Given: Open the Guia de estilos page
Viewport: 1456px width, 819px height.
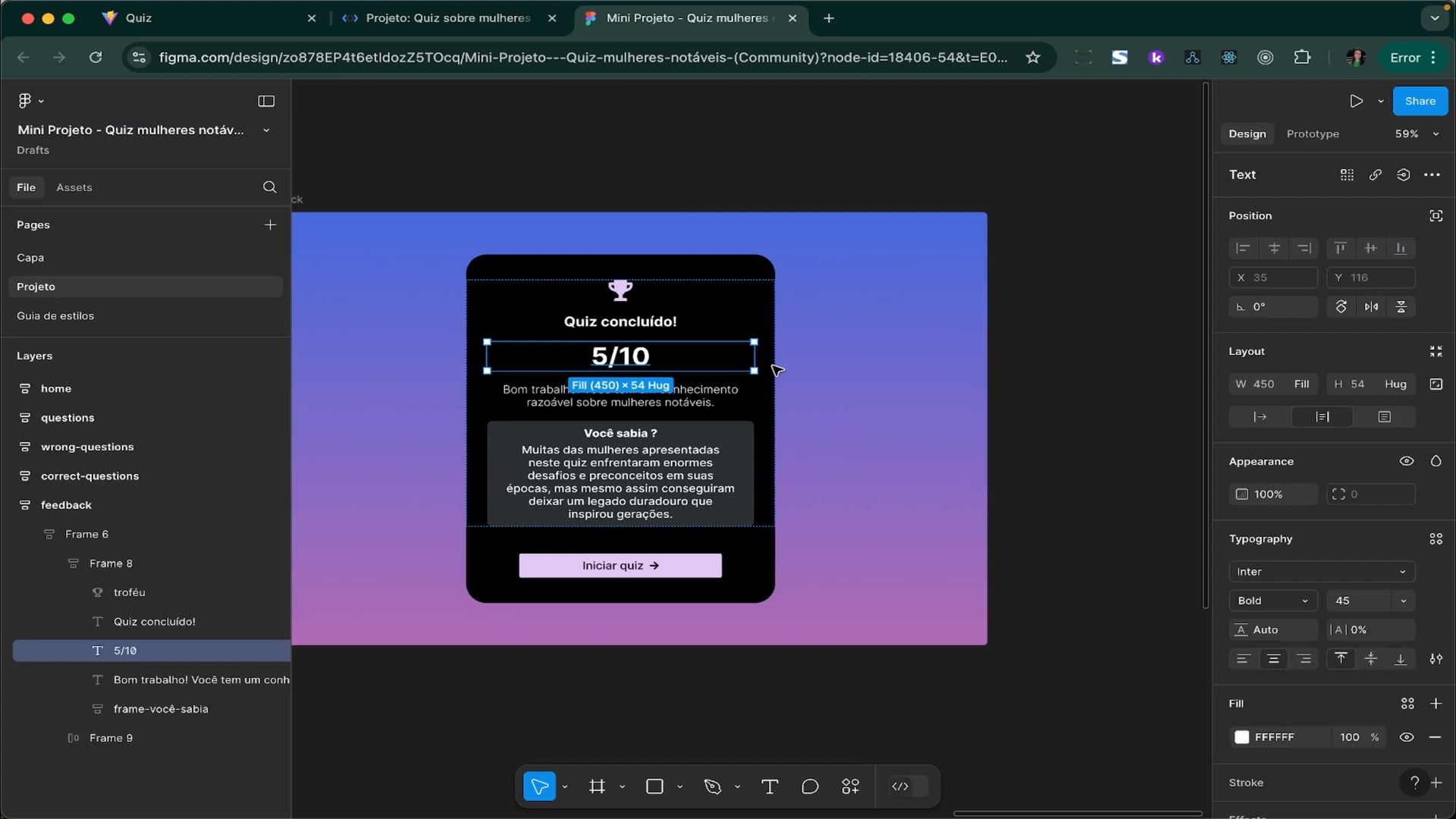Looking at the screenshot, I should (55, 315).
